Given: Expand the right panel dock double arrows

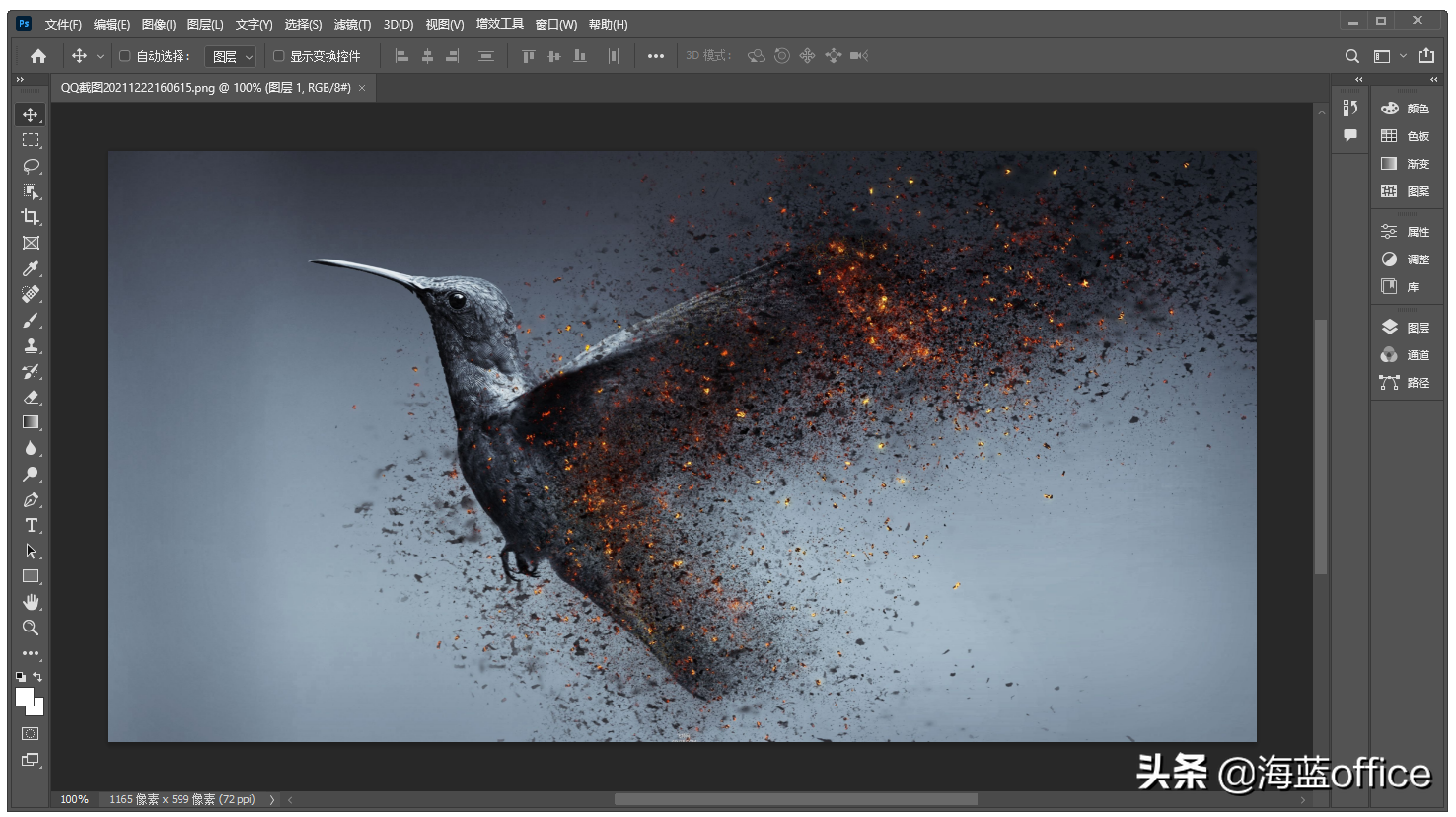Looking at the screenshot, I should (1433, 80).
